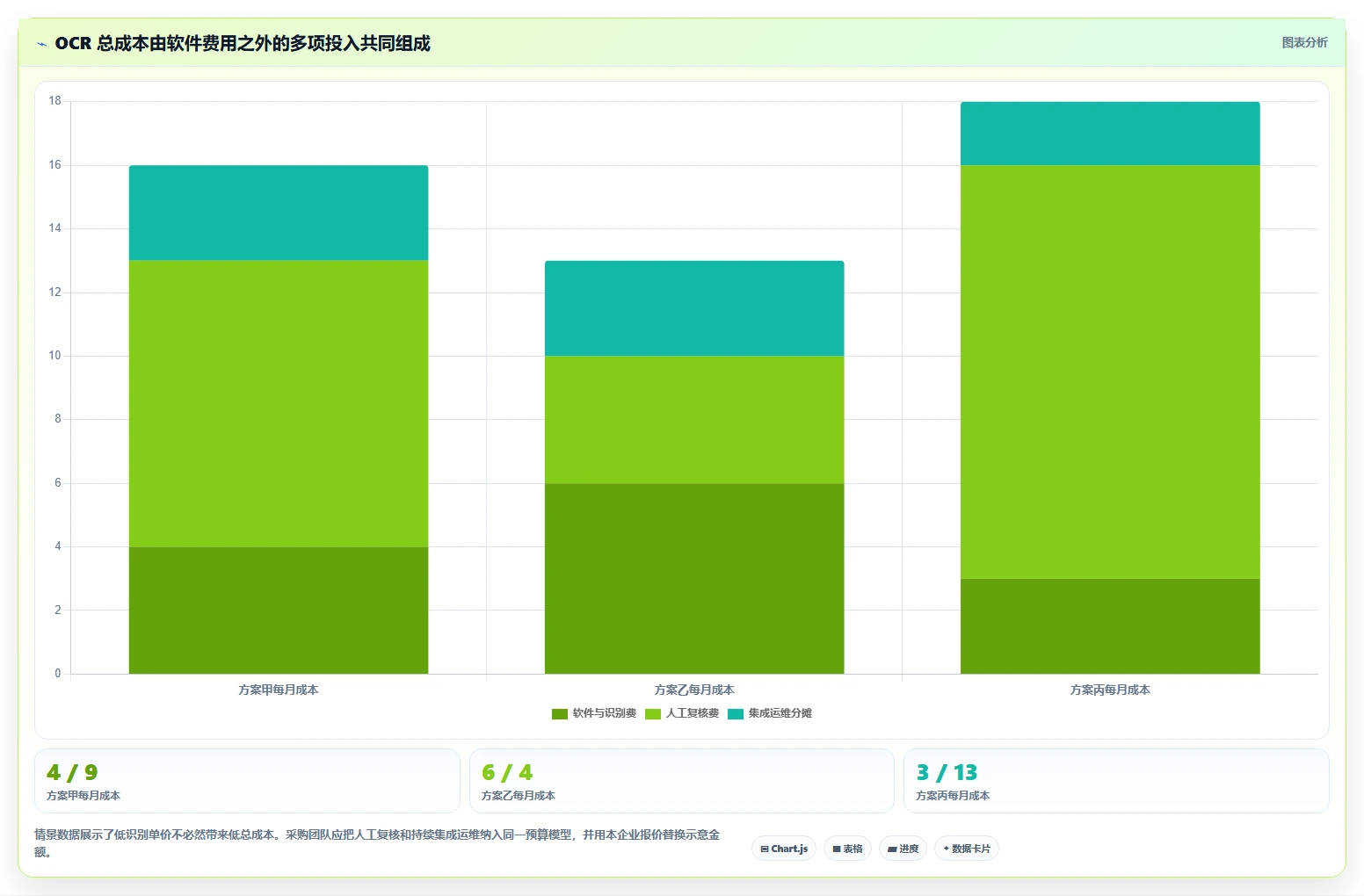Click the light green 人工复核 segment of 方案乙 bar
Image resolution: width=1364 pixels, height=896 pixels.
(x=694, y=420)
